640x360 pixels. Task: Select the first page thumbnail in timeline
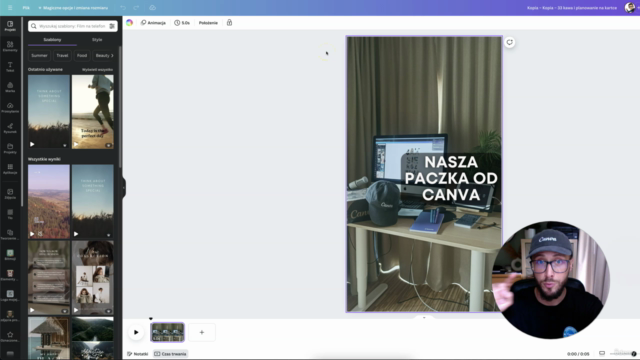(x=167, y=332)
